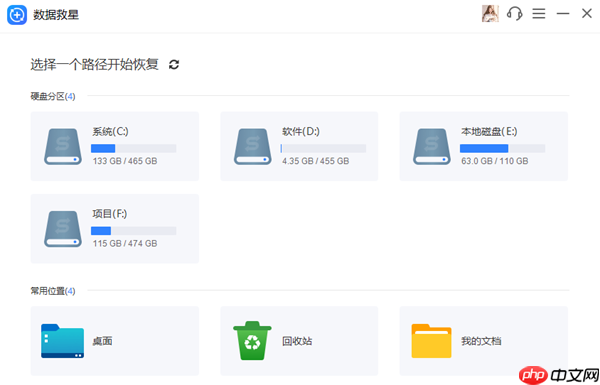
Task: Click the 本地磁盘(E:) usage progress bar
Action: pyautogui.click(x=502, y=148)
